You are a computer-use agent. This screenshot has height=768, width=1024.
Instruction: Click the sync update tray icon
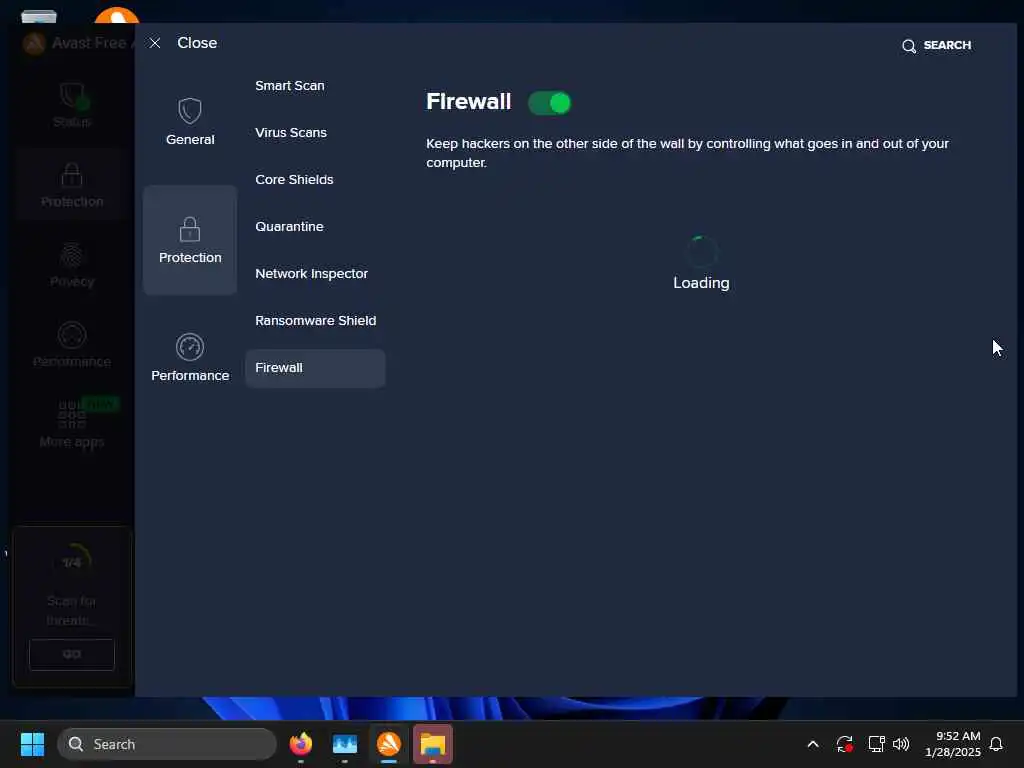pyautogui.click(x=844, y=744)
